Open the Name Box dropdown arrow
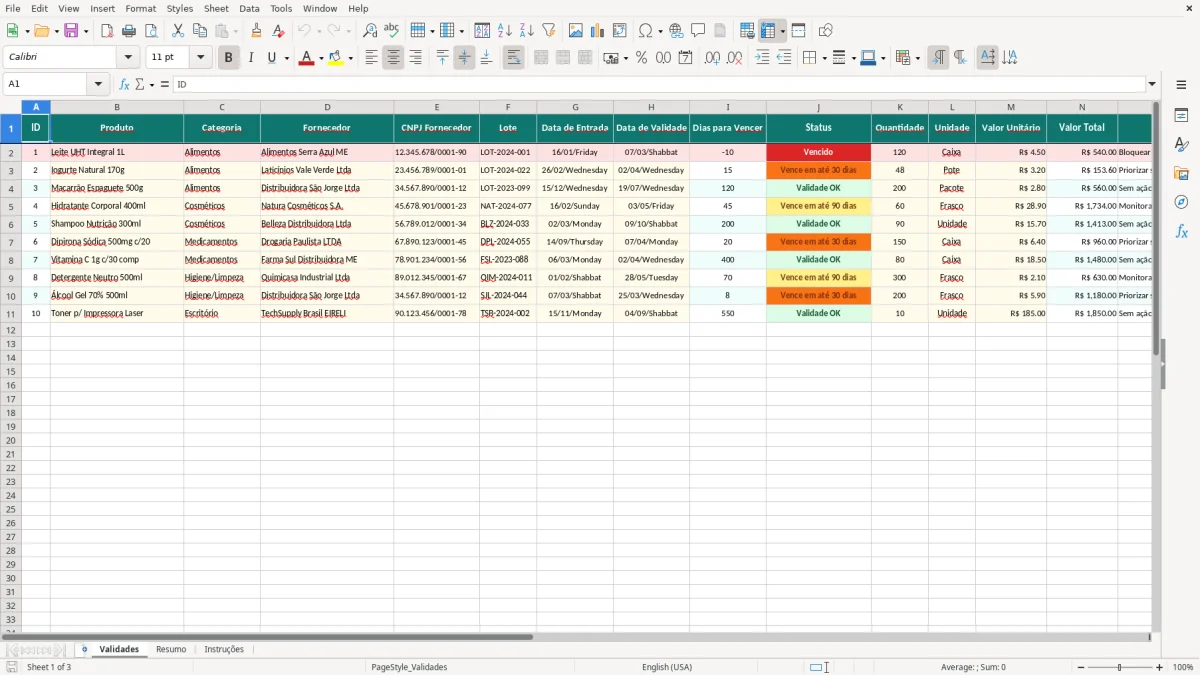1200x675 pixels. coord(99,85)
